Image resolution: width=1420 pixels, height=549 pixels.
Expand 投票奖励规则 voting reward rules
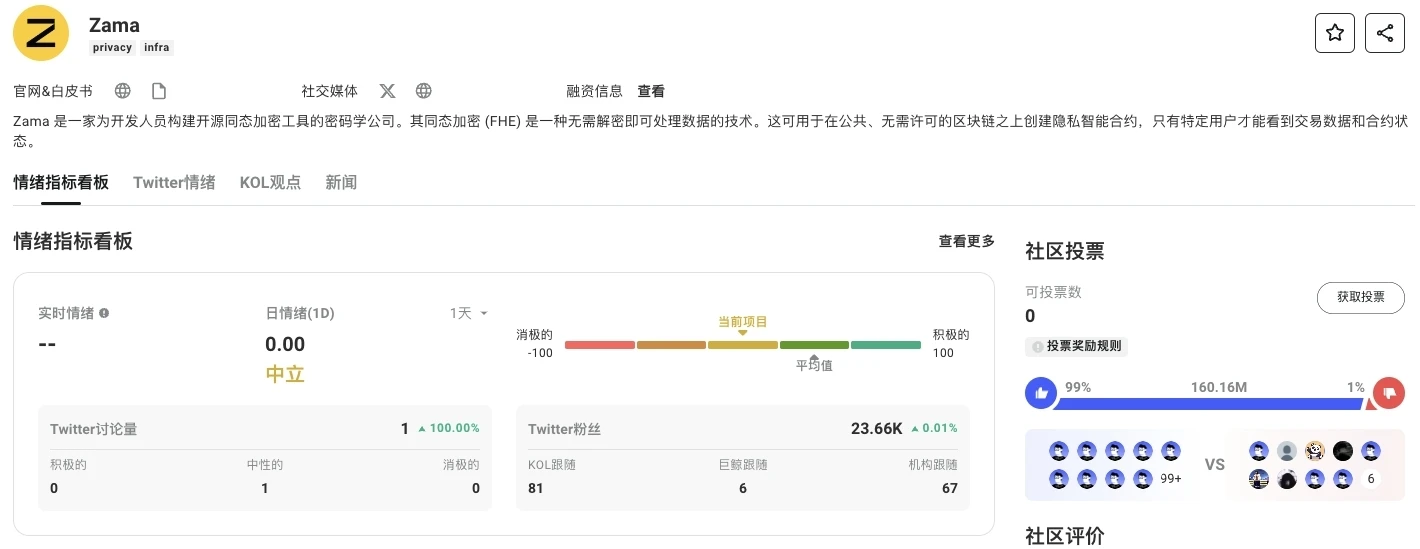(x=1076, y=346)
